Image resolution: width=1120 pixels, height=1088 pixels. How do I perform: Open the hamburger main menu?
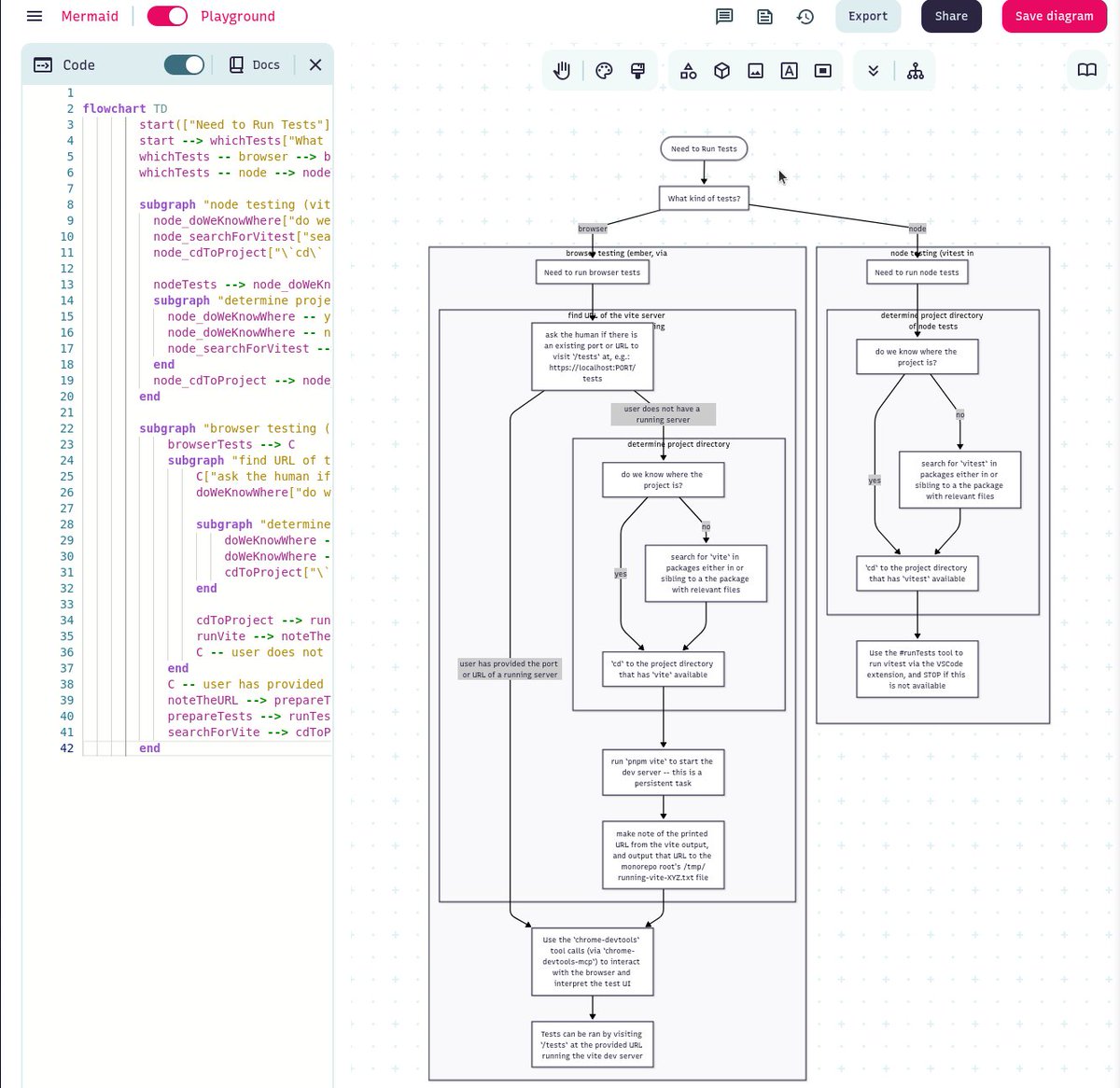point(35,16)
